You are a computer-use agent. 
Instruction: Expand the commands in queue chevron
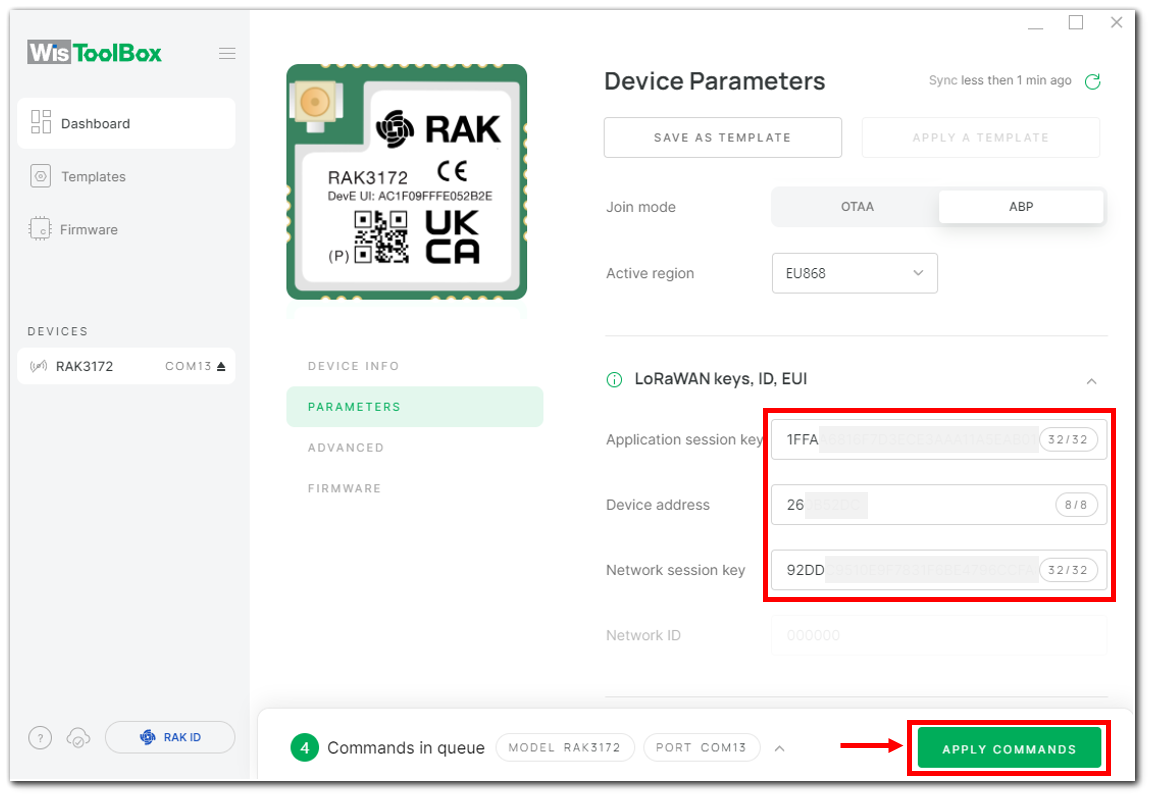click(x=780, y=748)
